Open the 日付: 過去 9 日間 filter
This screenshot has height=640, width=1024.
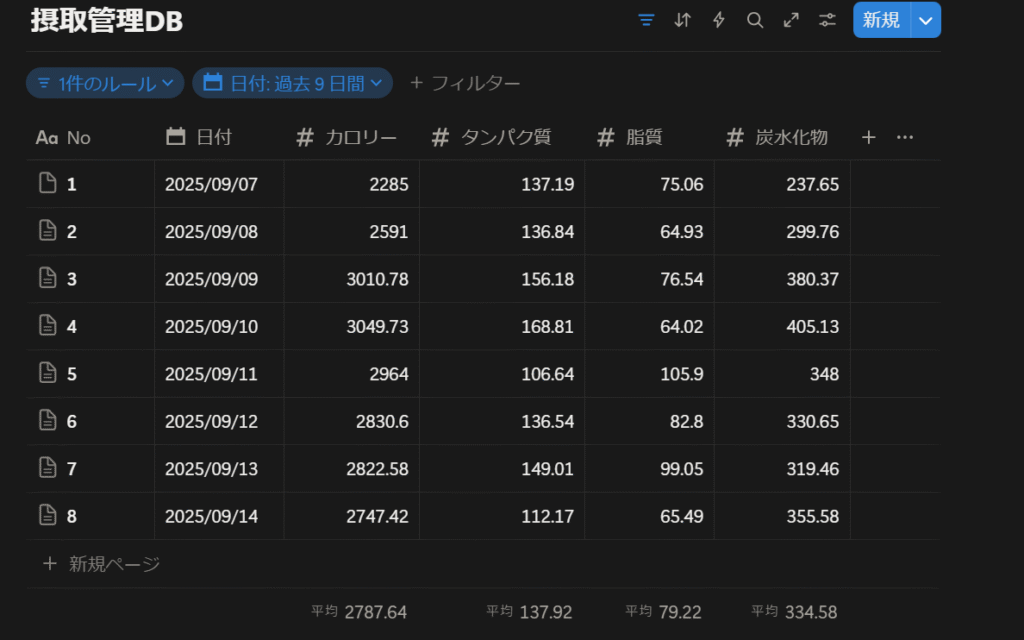(x=292, y=83)
